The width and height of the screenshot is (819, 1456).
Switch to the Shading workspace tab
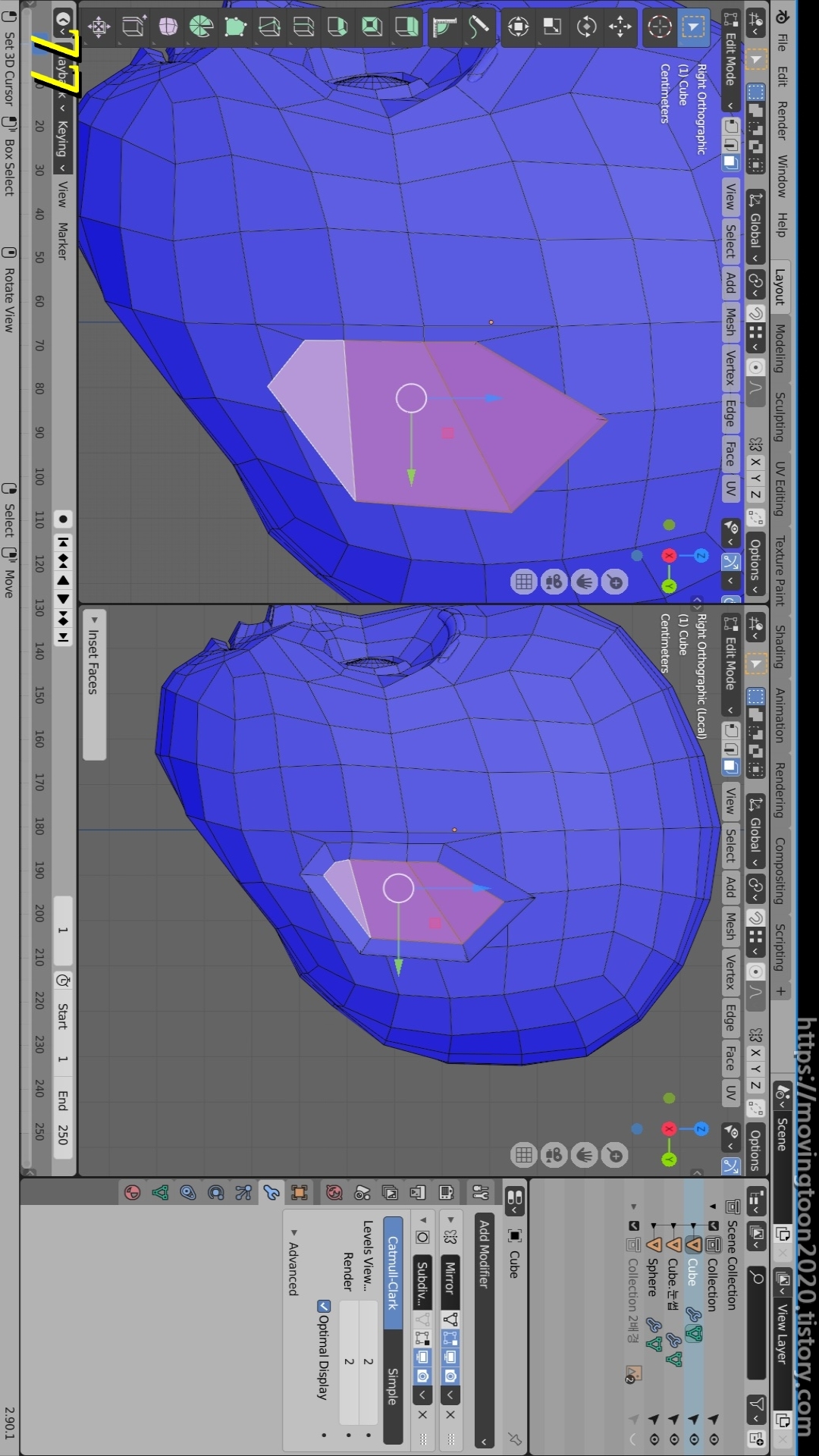click(x=780, y=646)
